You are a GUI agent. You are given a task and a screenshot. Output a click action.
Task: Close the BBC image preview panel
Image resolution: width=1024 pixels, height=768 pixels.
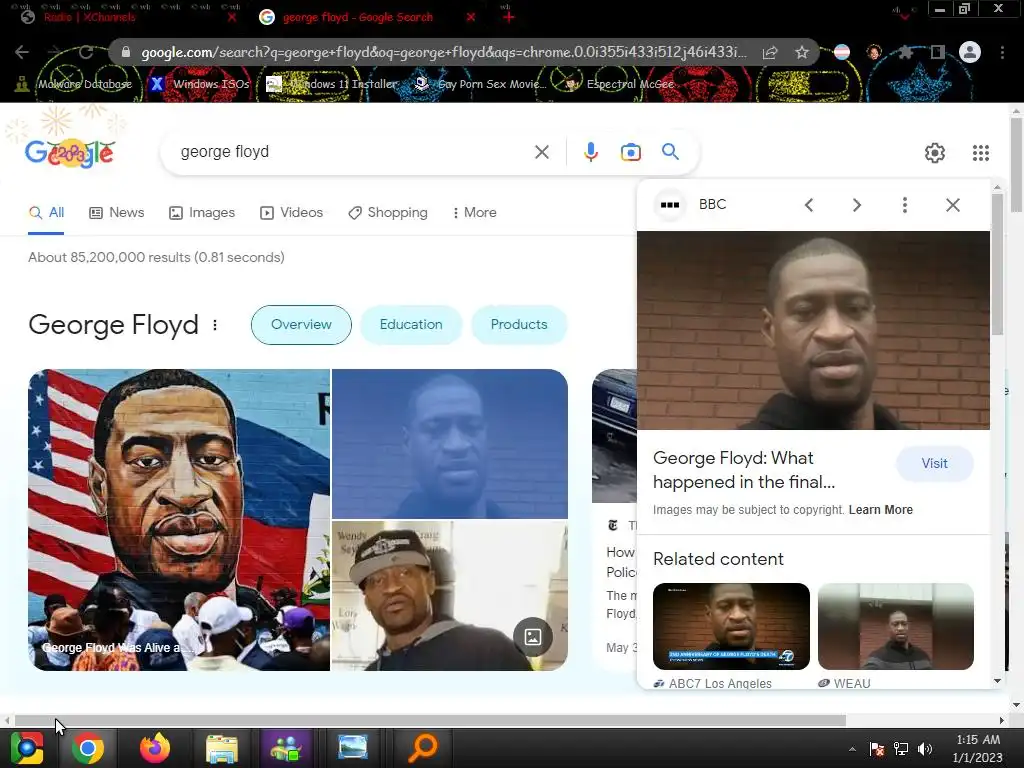point(953,205)
